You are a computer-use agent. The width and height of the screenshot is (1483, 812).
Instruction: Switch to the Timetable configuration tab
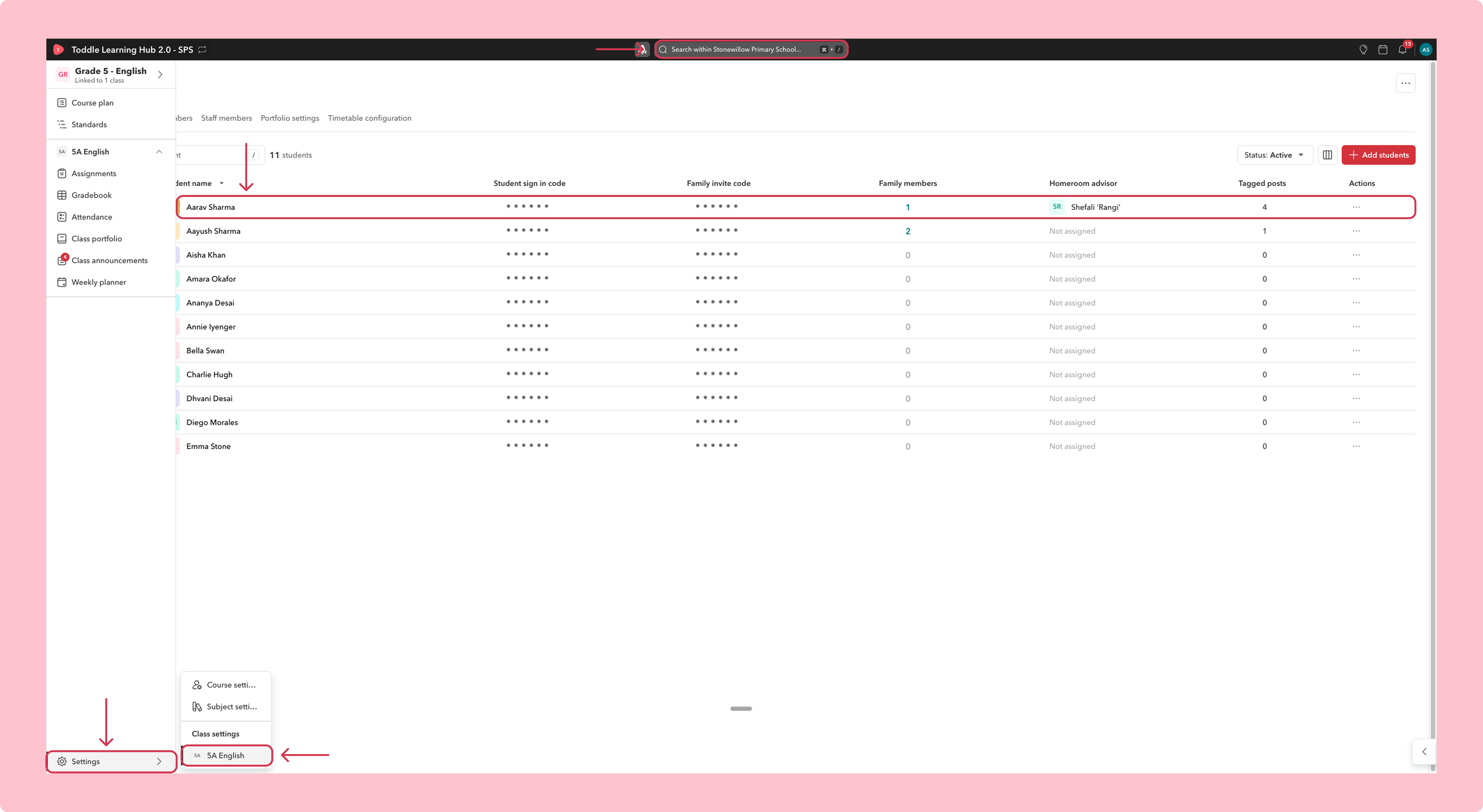[x=370, y=118]
